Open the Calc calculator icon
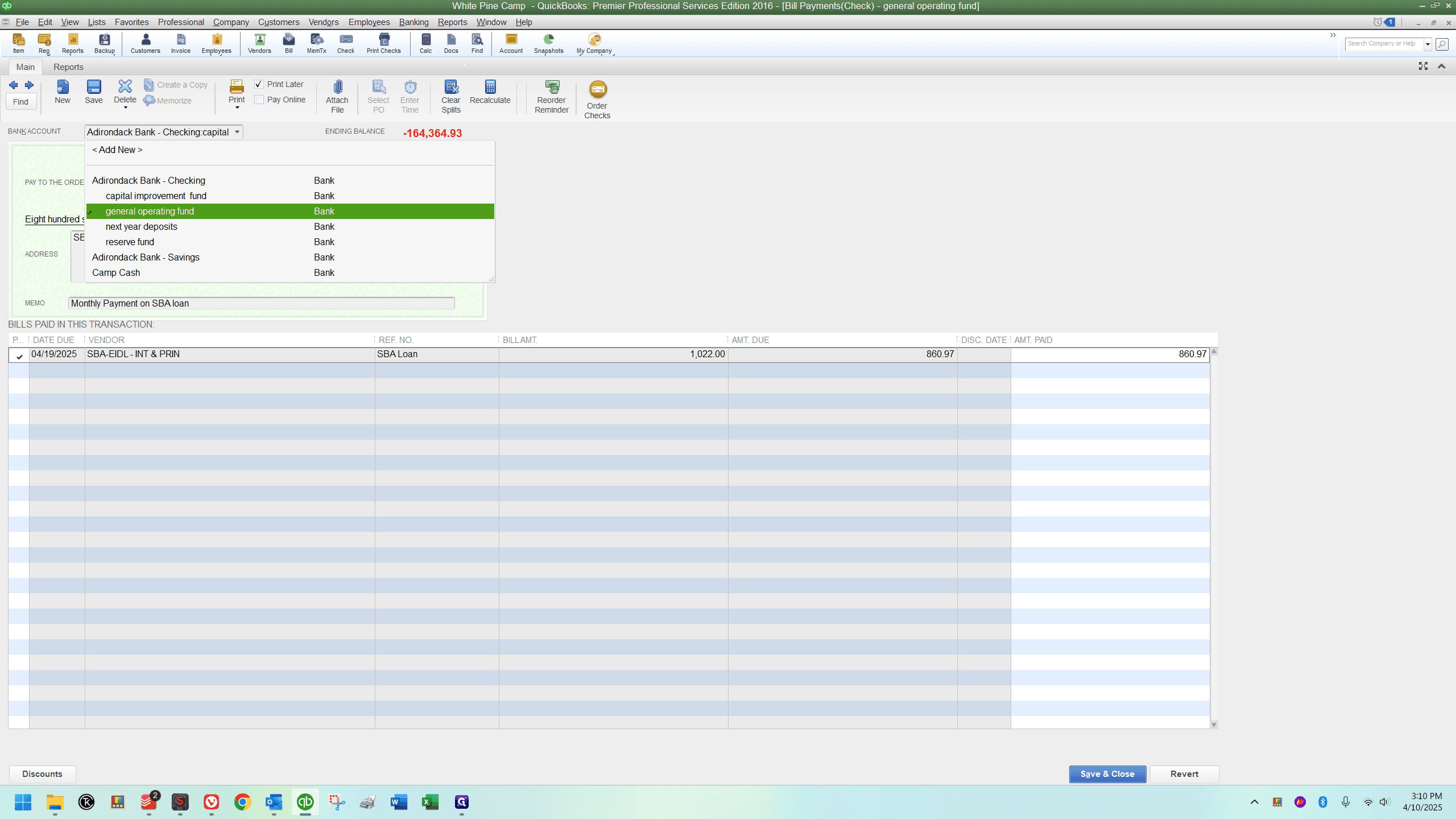 [426, 43]
